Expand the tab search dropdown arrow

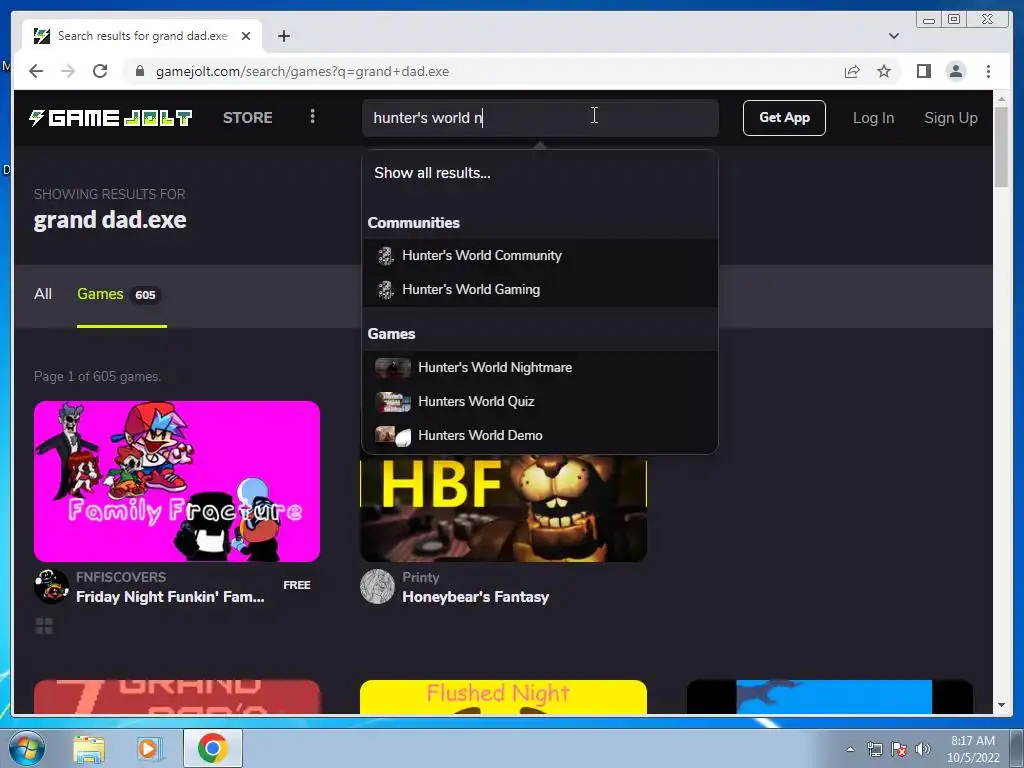(x=893, y=36)
